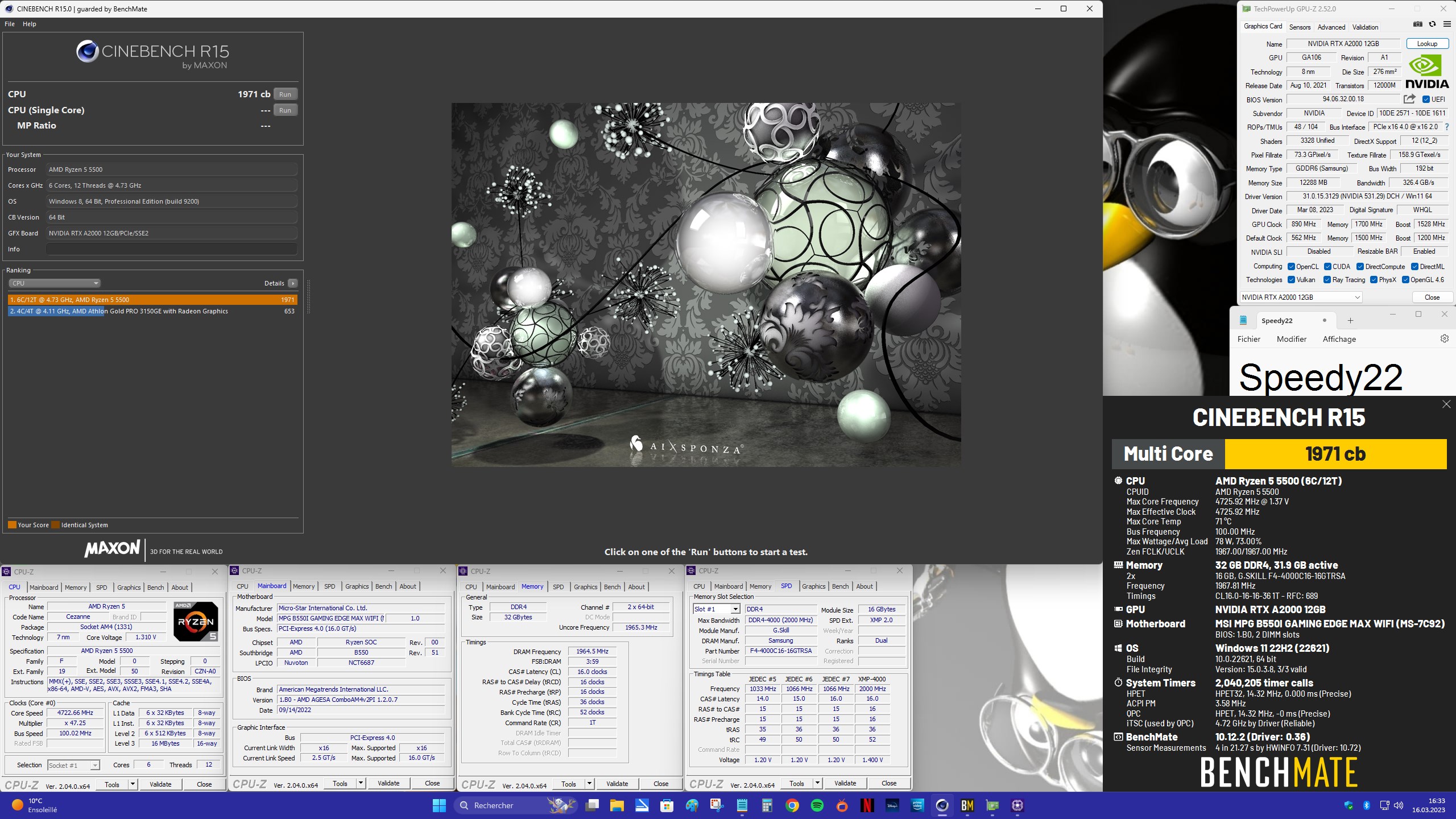The image size is (1456, 819).
Task: Open the Slot #1 dropdown in CPU-Z SPD
Action: pyautogui.click(x=716, y=609)
